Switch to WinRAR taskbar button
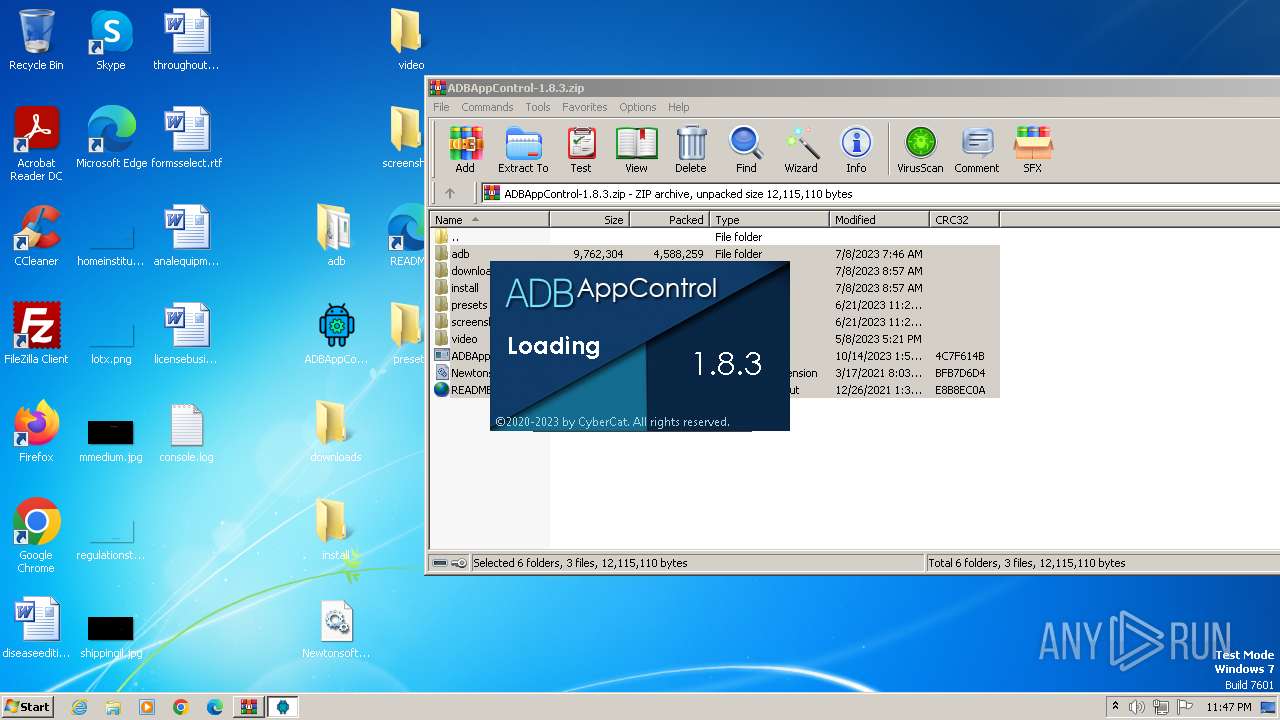This screenshot has width=1280, height=720. coord(248,707)
